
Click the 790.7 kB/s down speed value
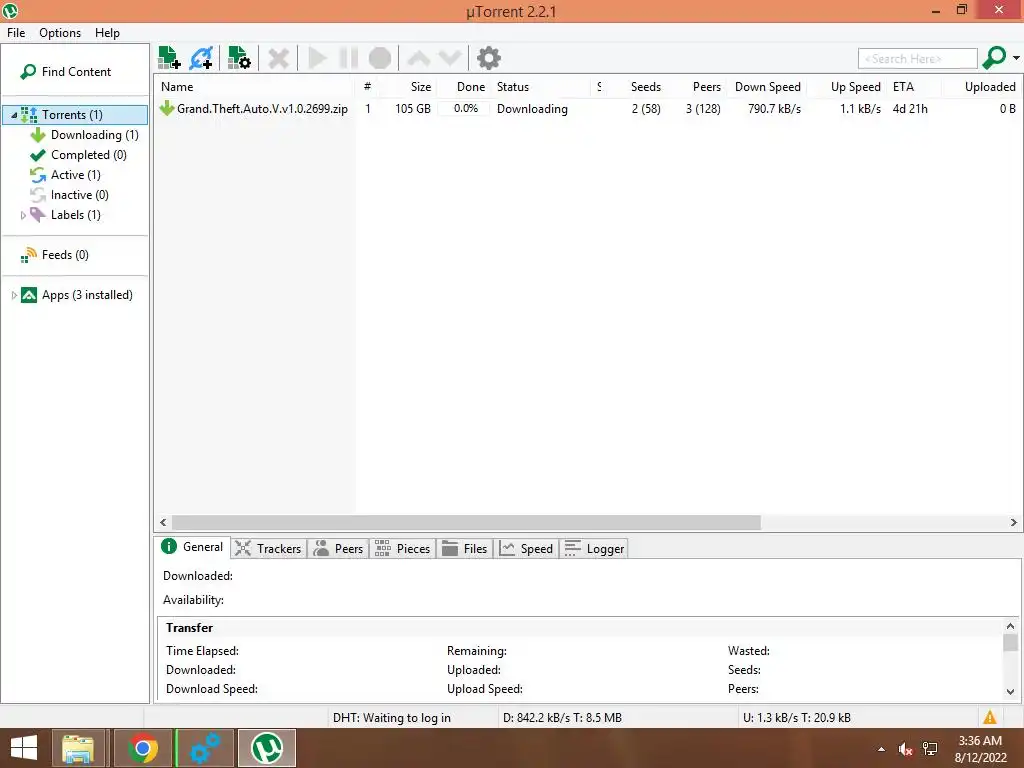(x=775, y=109)
